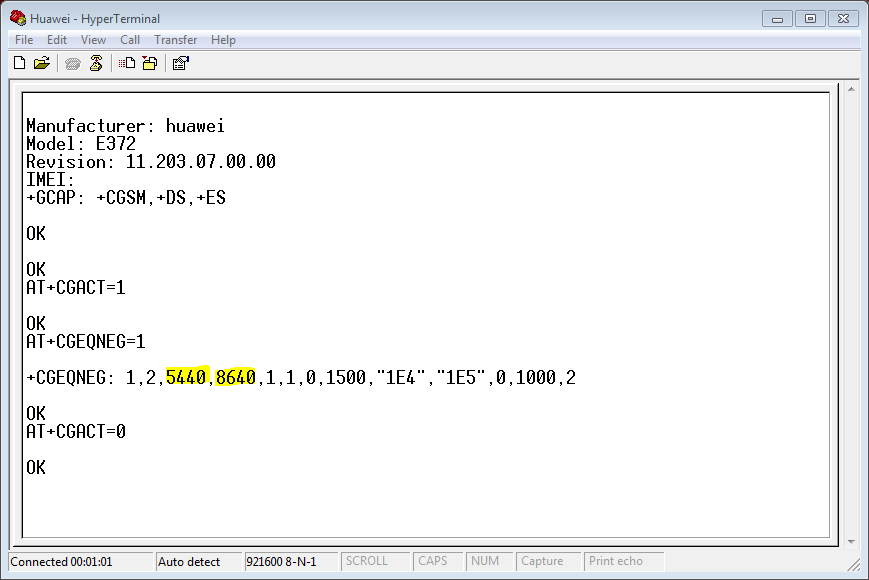Screen dimensions: 869x580
Task: Click the scrollbar up arrow
Action: pyautogui.click(x=851, y=89)
